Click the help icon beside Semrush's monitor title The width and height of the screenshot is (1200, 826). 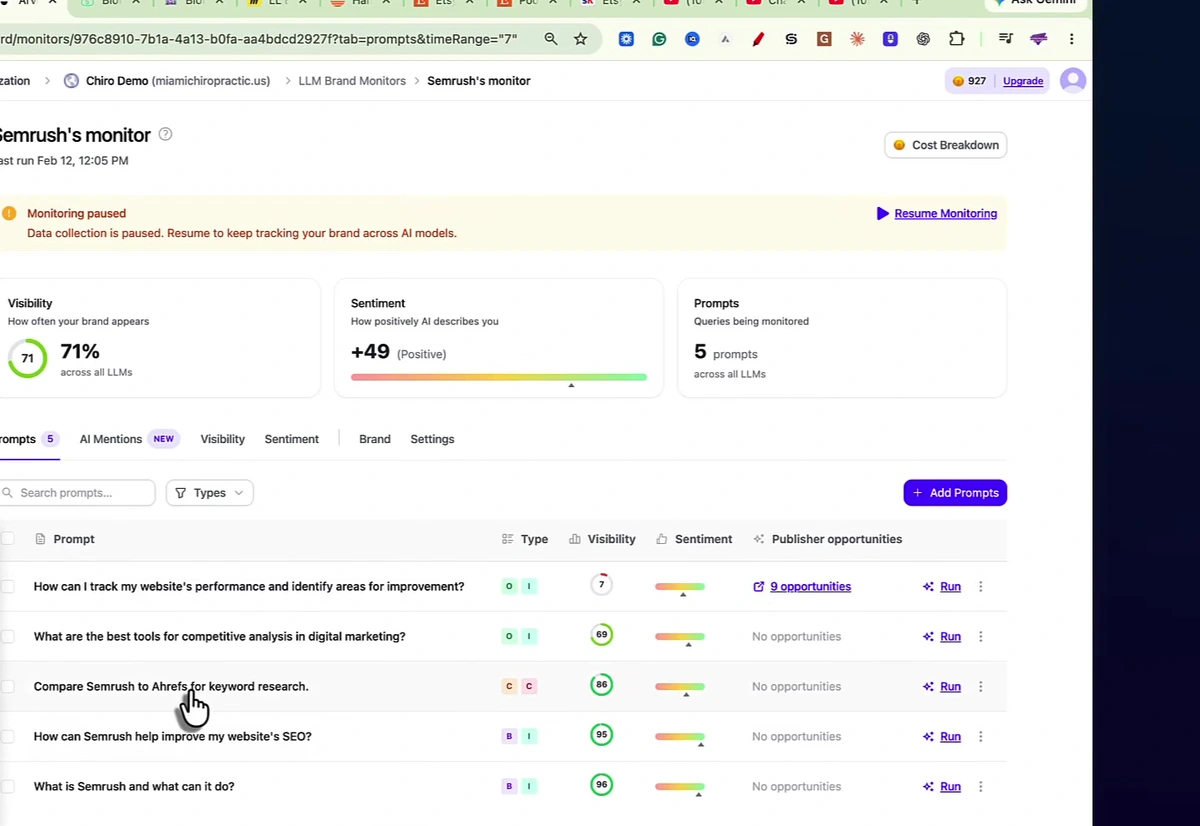166,134
